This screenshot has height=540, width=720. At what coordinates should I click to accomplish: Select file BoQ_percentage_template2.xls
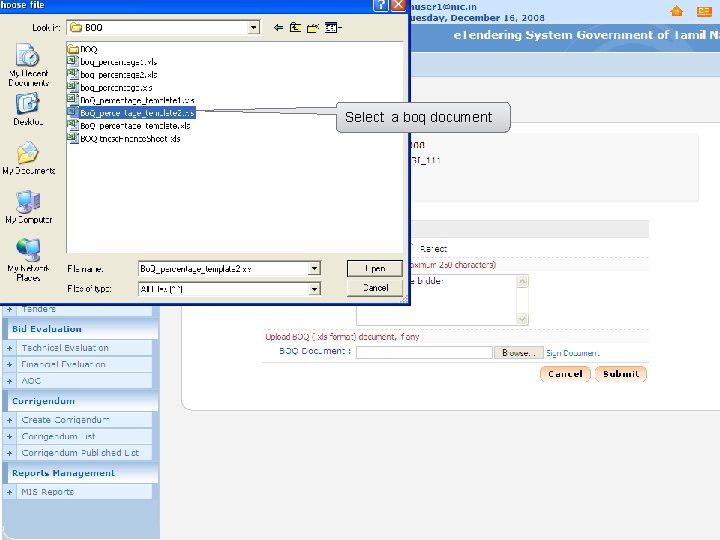point(131,112)
